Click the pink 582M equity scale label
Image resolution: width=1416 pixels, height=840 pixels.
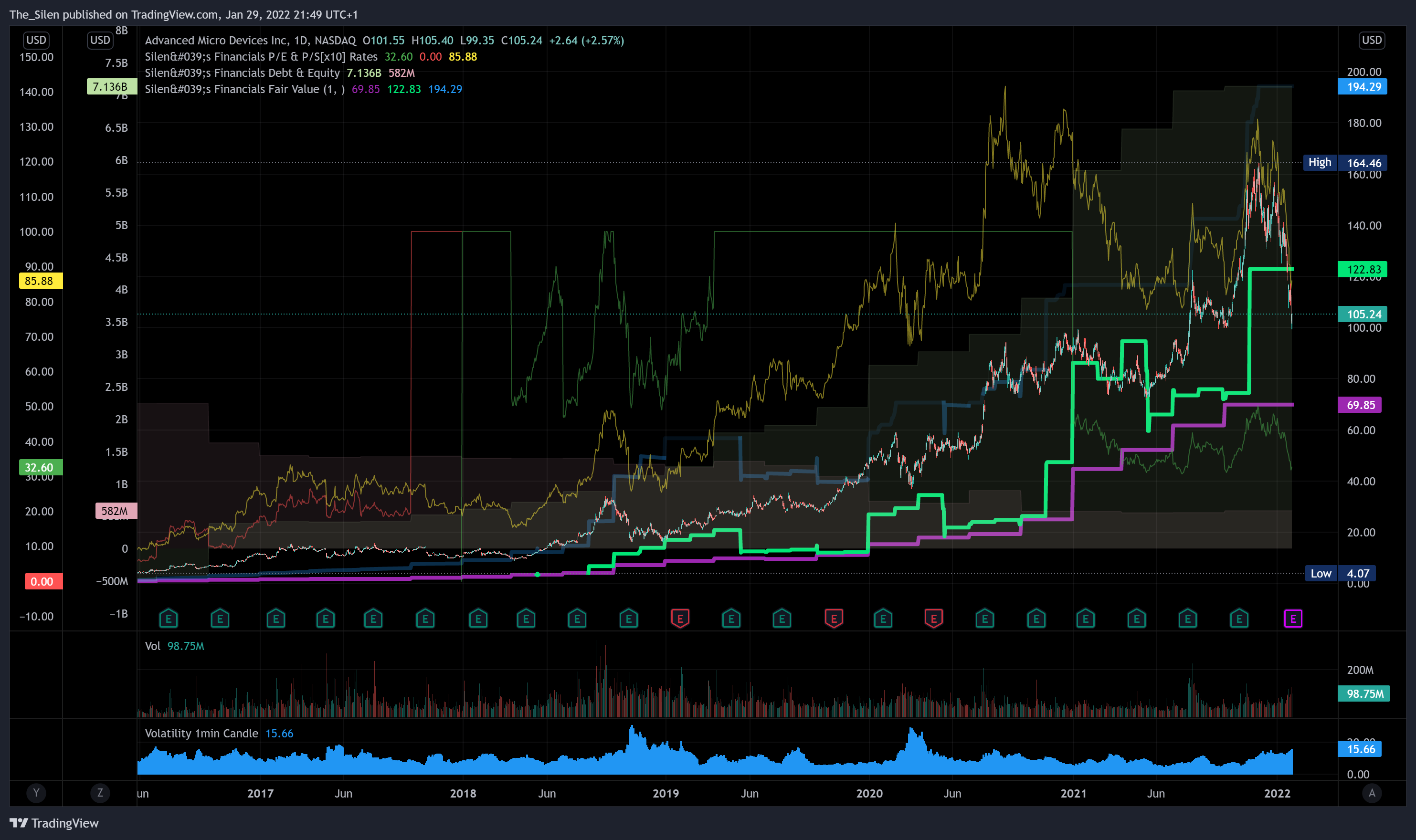(x=116, y=511)
